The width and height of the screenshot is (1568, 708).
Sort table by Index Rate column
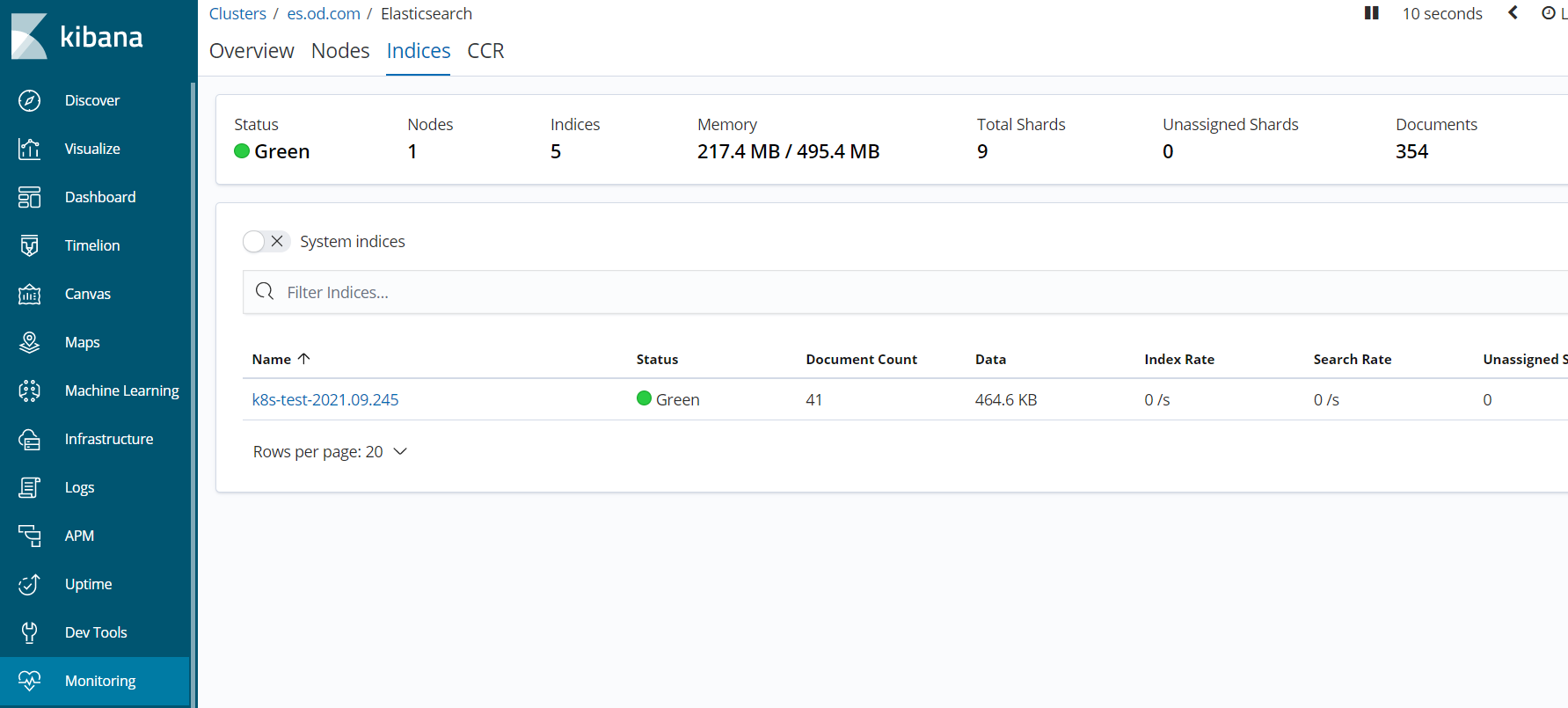1179,359
